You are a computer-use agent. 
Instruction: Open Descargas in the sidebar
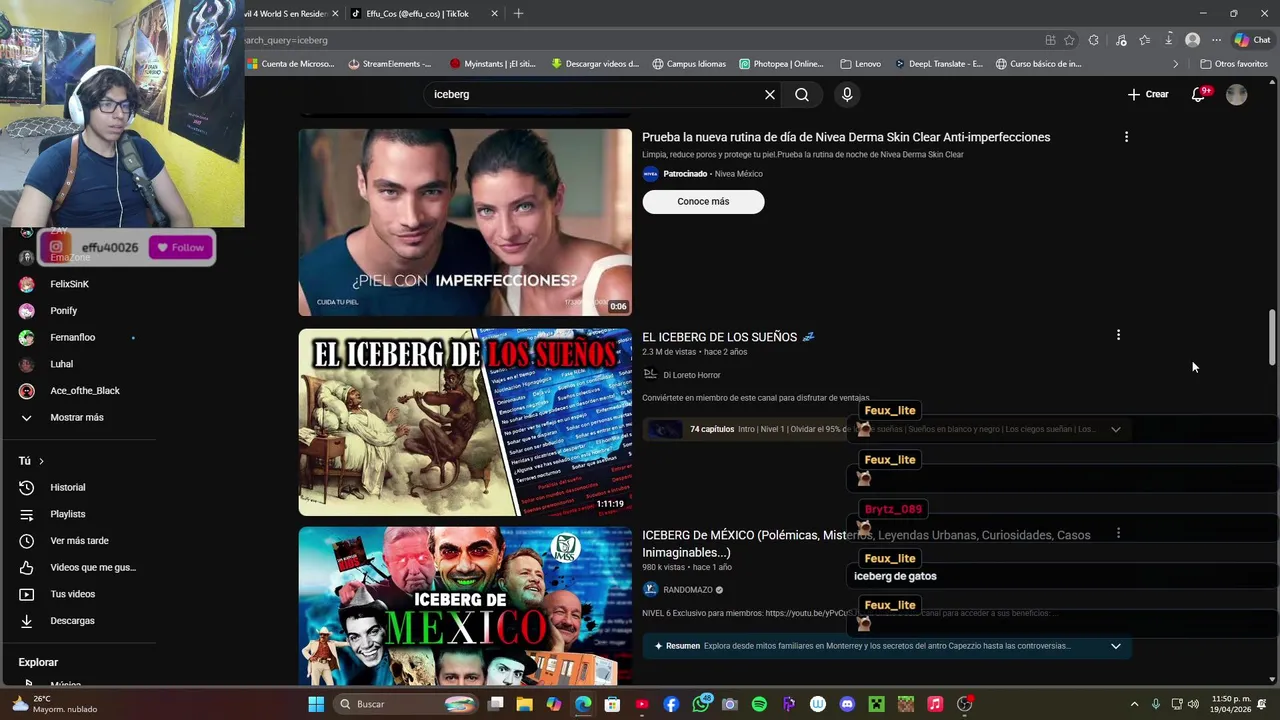coord(72,621)
